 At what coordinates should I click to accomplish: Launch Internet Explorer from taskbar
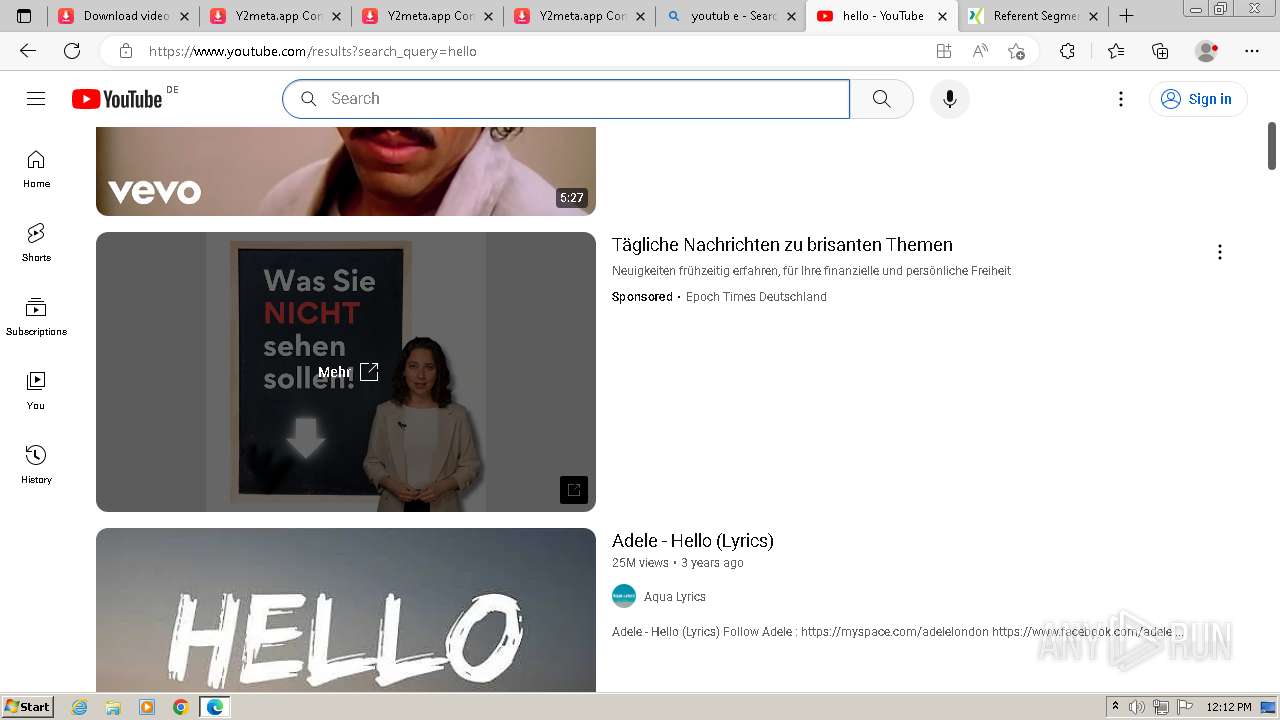pos(80,707)
